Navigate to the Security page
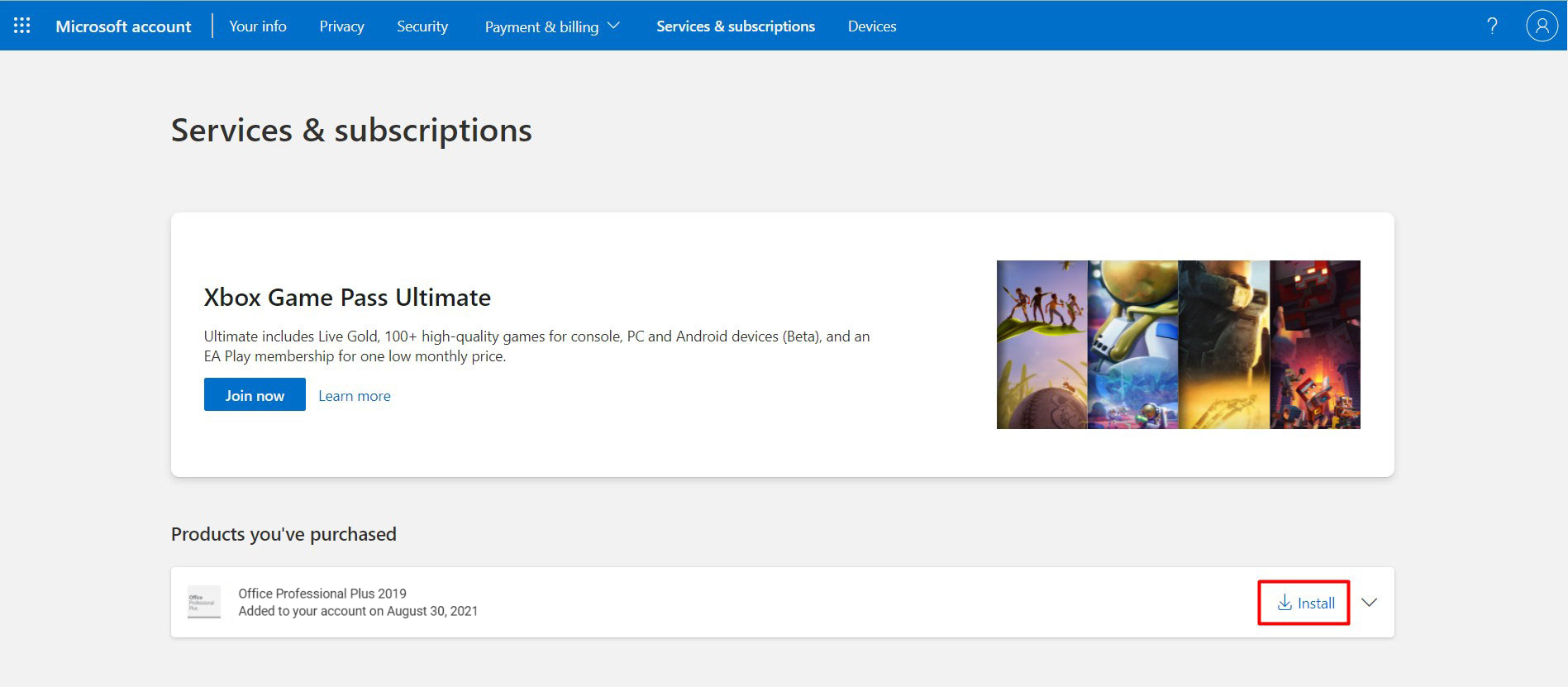1568x687 pixels. tap(422, 26)
